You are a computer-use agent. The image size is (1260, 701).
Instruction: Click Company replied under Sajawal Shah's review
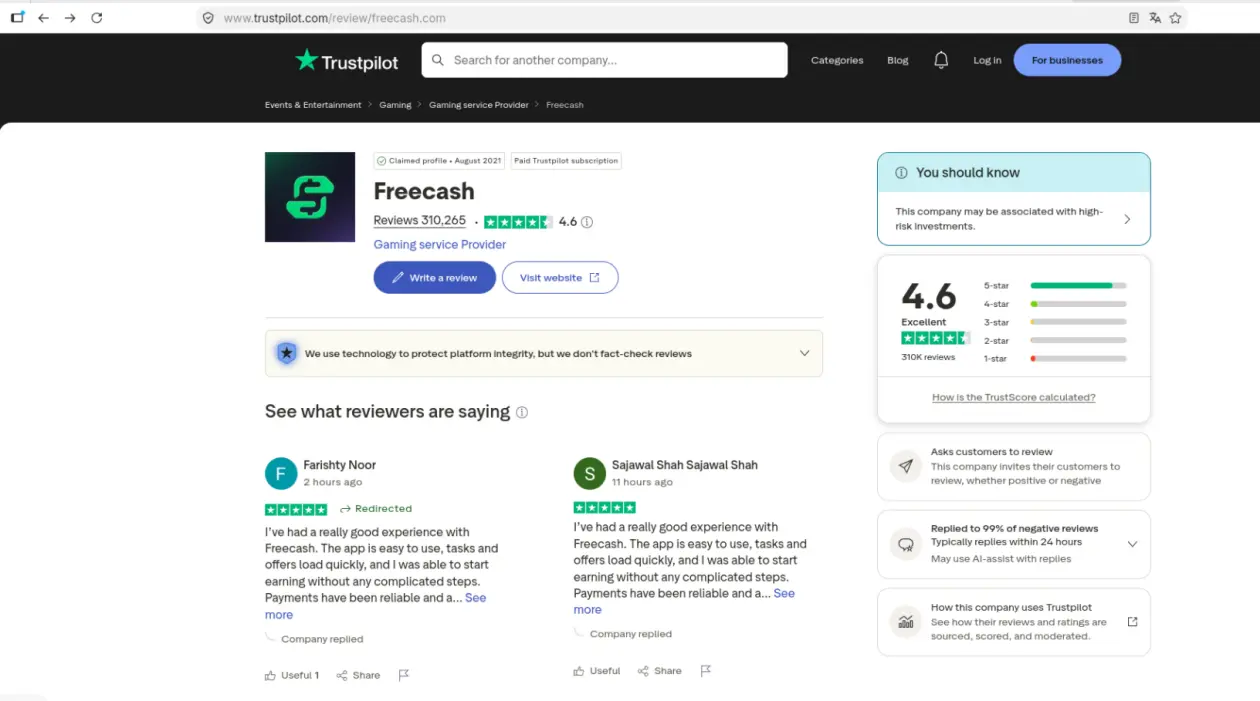pyautogui.click(x=631, y=634)
